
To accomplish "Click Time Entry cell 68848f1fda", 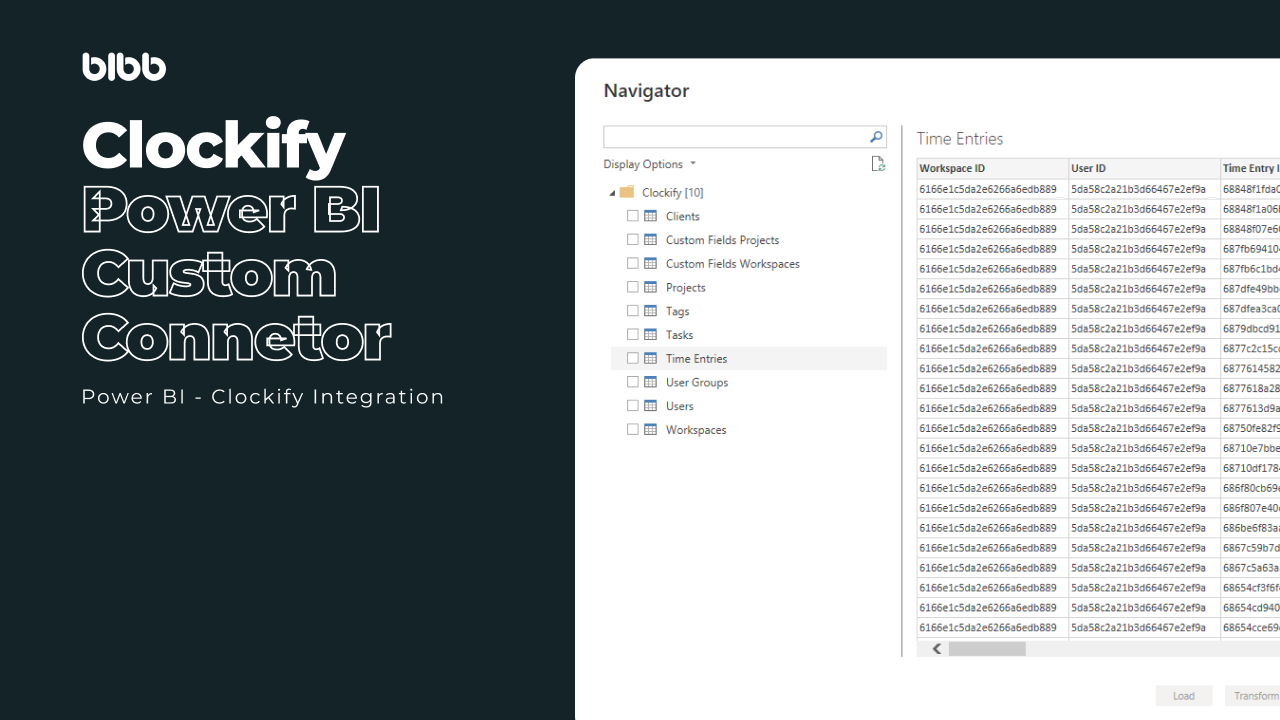I will click(1250, 189).
